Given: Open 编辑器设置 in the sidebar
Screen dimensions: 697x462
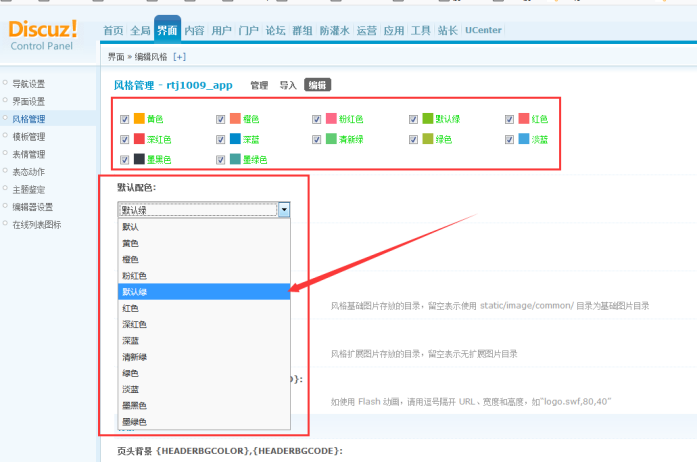Looking at the screenshot, I should pyautogui.click(x=32, y=207).
